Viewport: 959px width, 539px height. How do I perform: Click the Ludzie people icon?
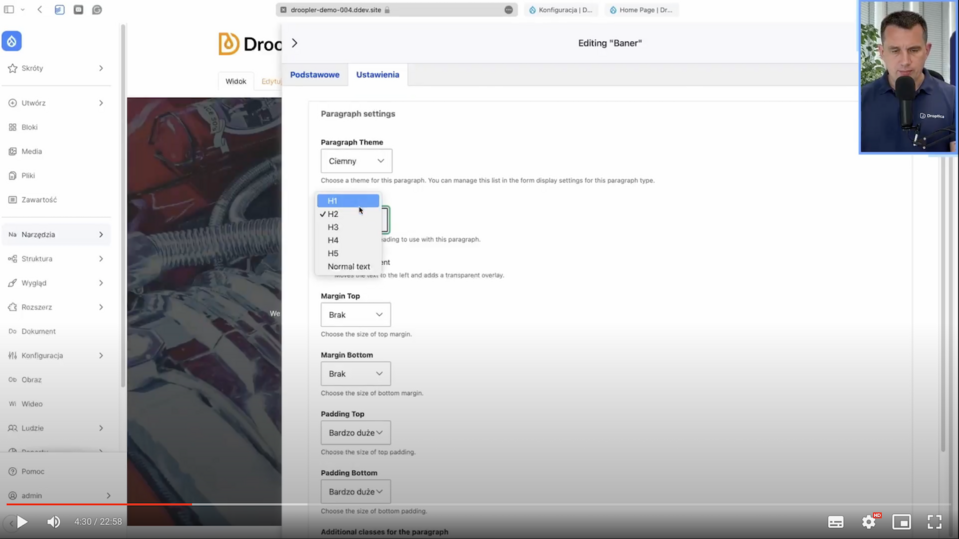[x=12, y=428]
